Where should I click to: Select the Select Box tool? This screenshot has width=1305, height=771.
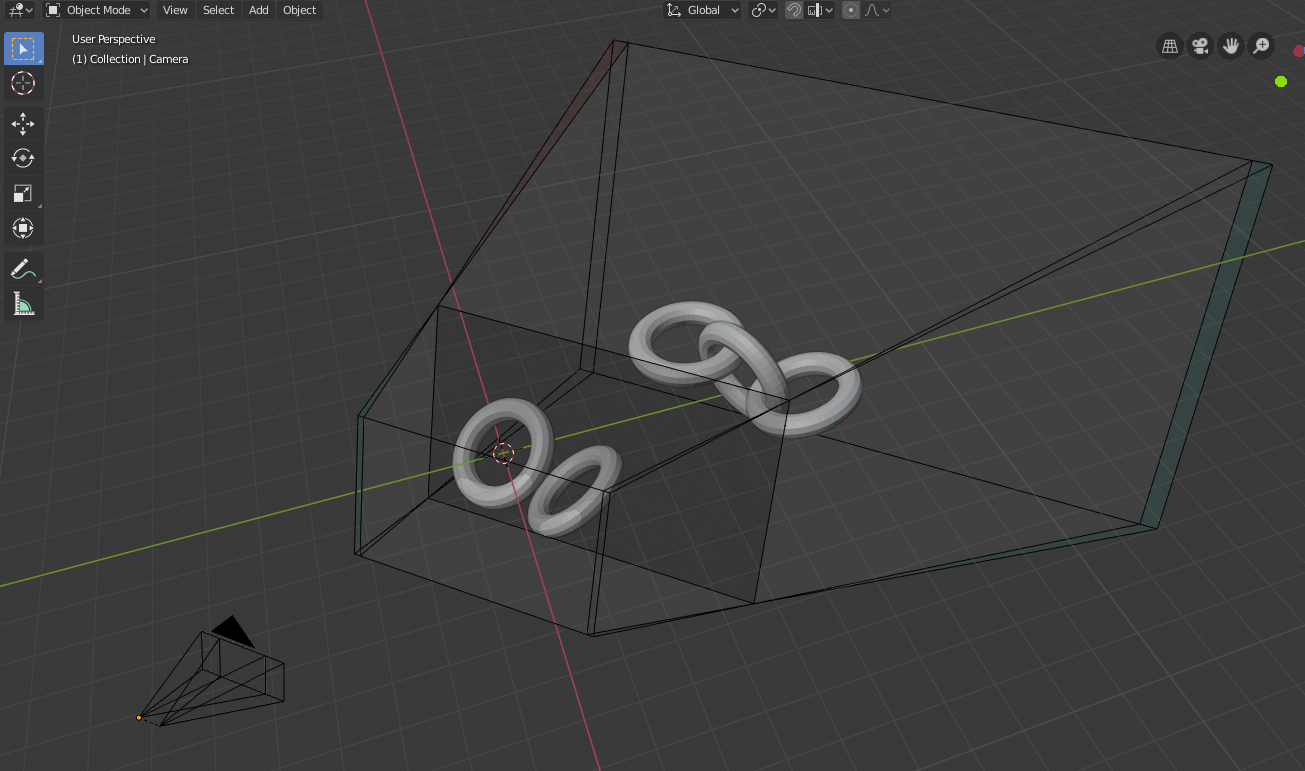tap(23, 49)
